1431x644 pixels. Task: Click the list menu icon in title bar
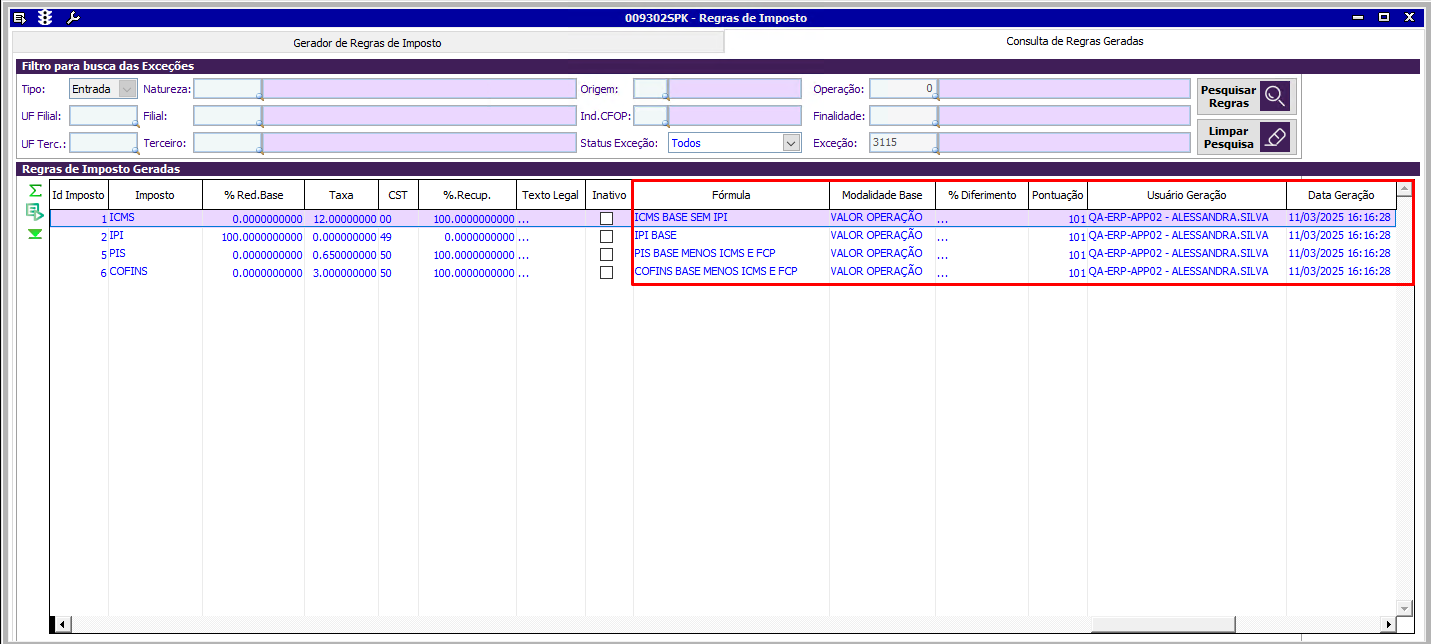click(18, 18)
